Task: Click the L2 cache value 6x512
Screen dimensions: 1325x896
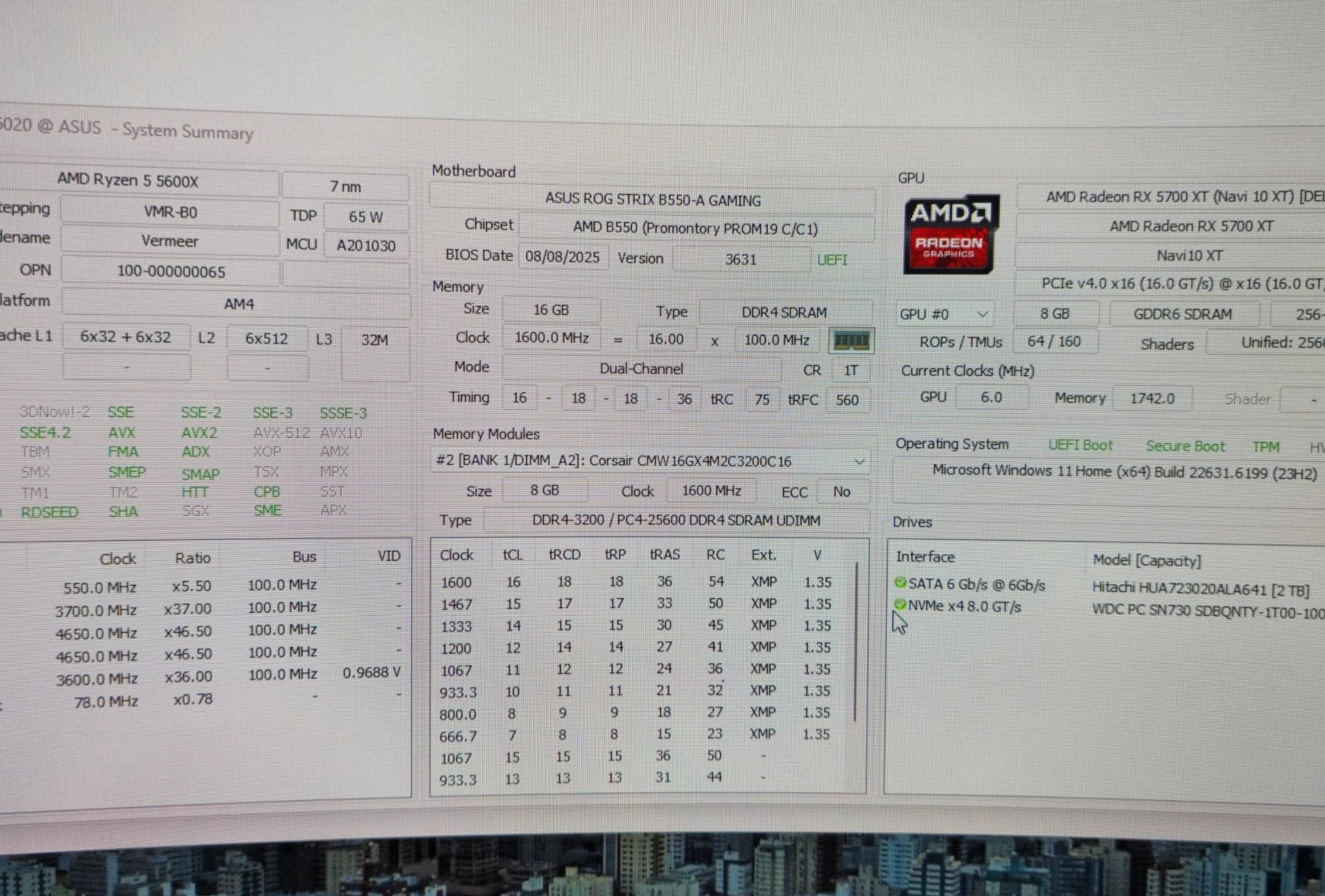Action: tap(267, 338)
